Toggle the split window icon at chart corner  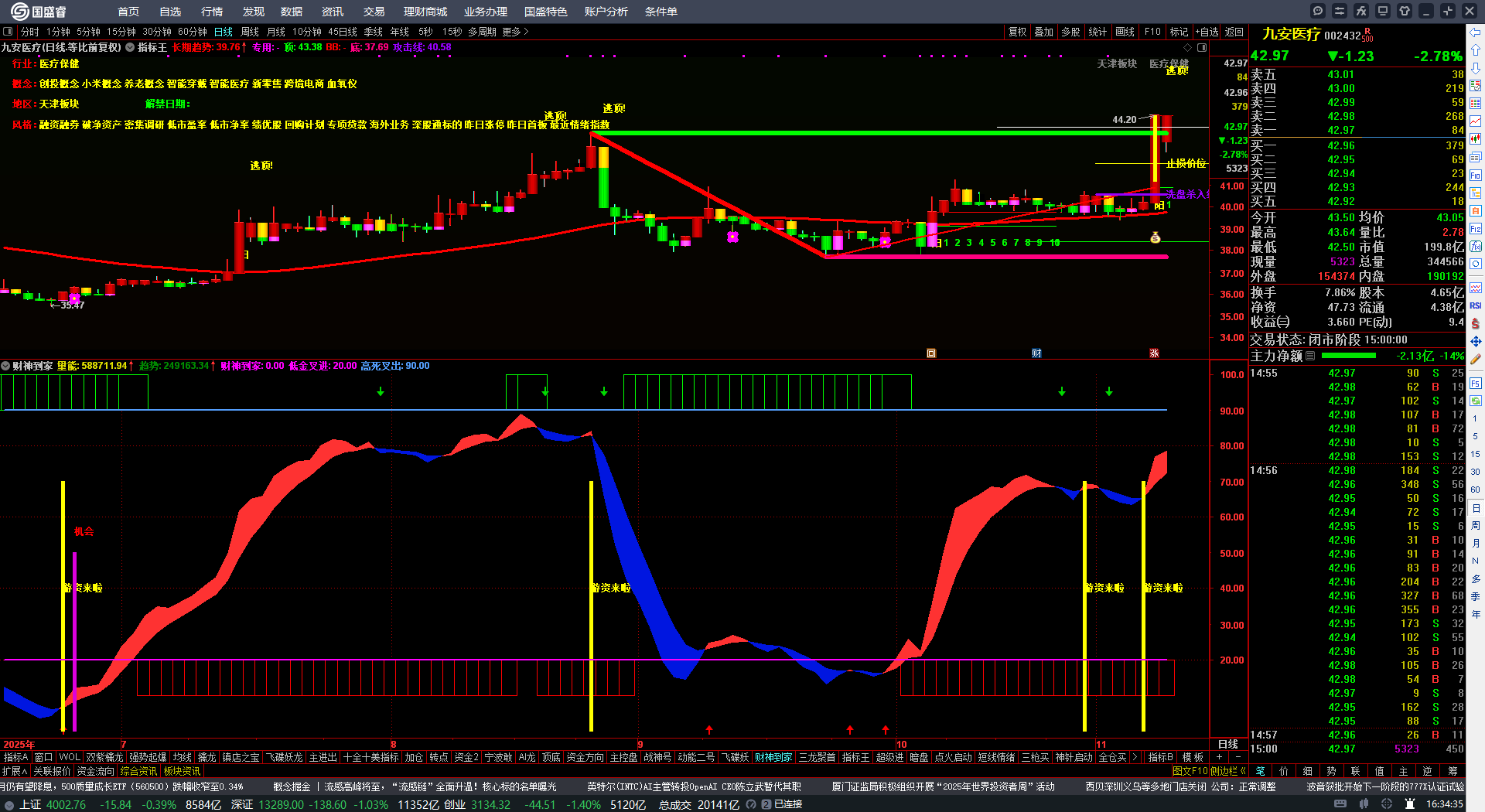click(x=1202, y=47)
